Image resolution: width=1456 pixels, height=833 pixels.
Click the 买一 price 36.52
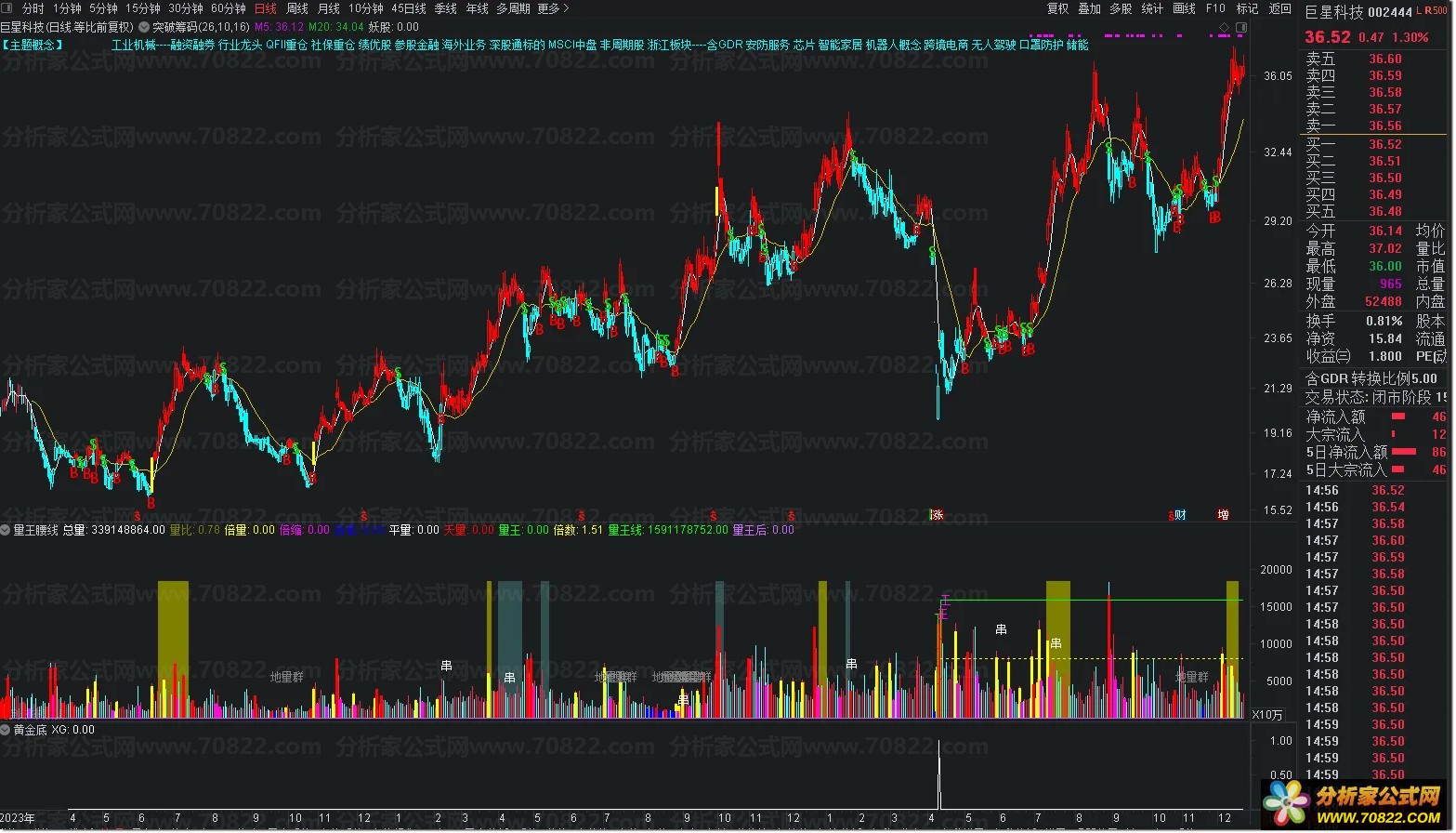pos(1384,144)
